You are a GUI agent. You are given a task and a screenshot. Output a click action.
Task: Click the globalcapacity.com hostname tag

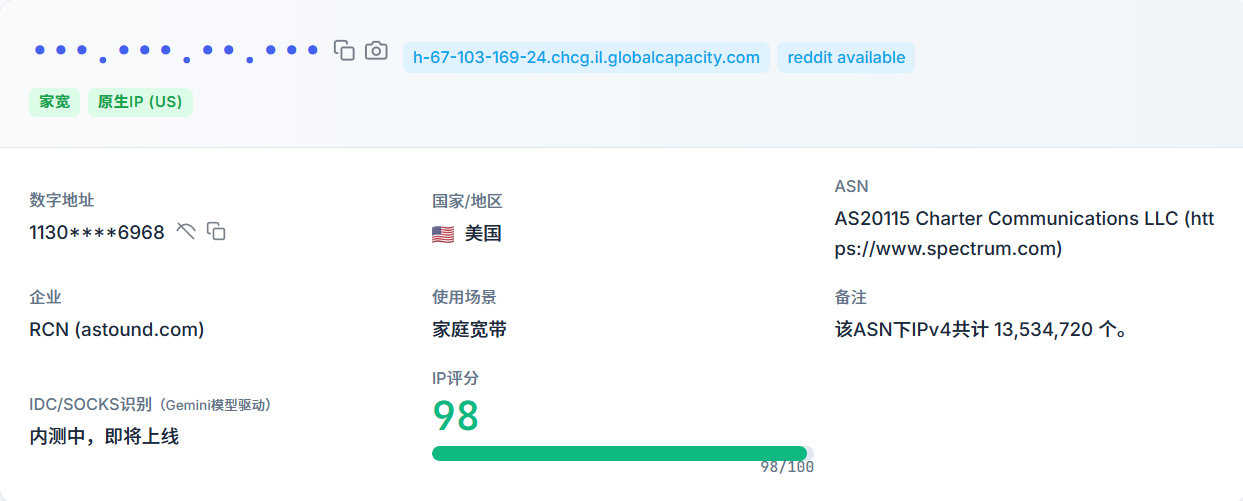(586, 58)
